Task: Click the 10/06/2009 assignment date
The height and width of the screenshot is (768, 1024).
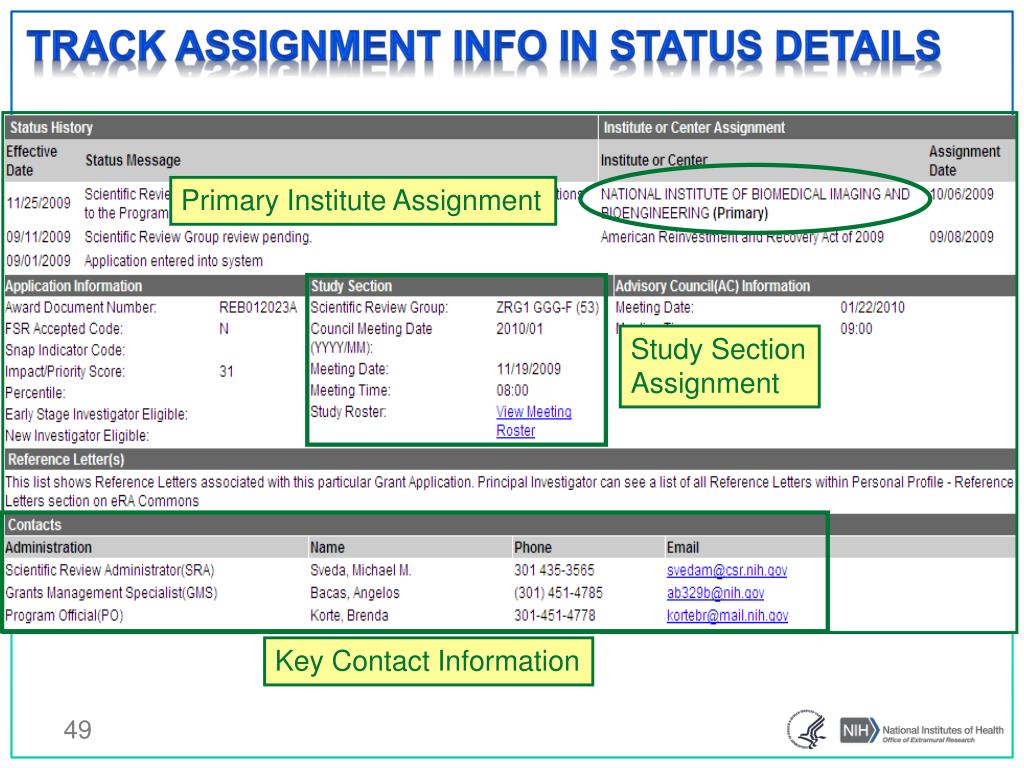Action: tap(961, 194)
